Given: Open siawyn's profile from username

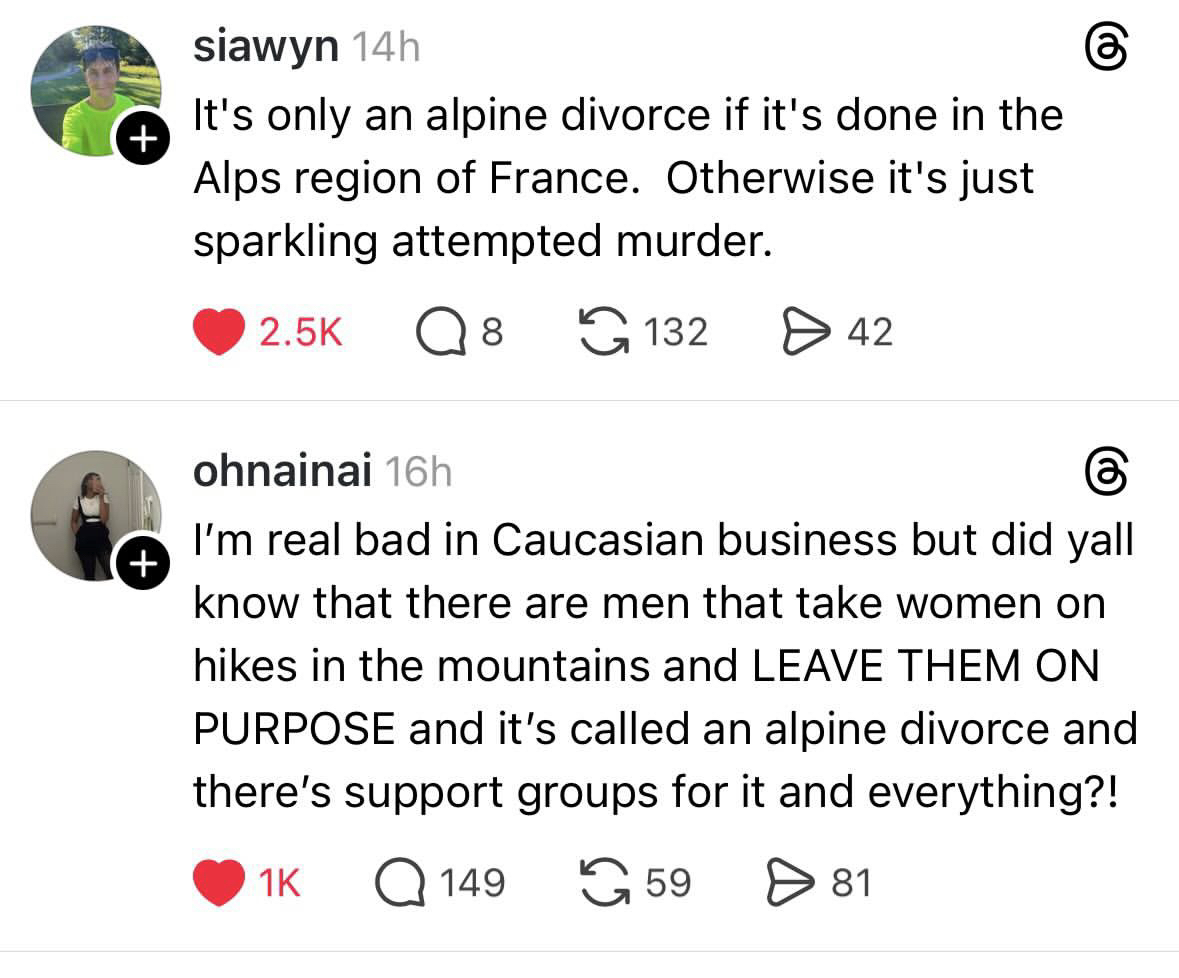Looking at the screenshot, I should 265,47.
